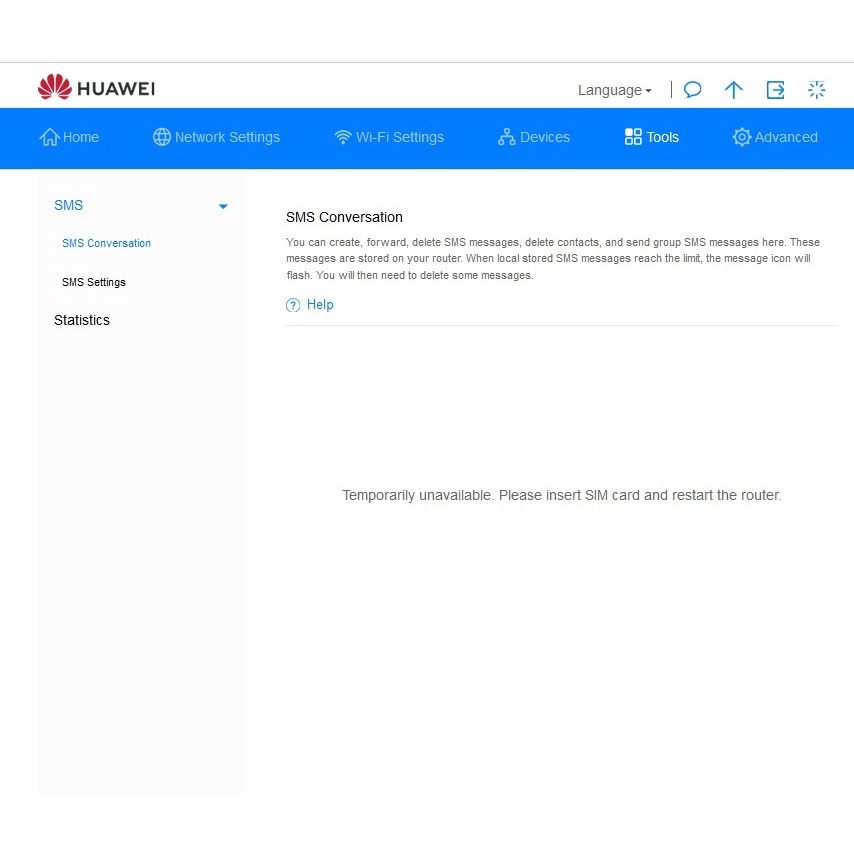Click the Help link text
This screenshot has width=854, height=854.
(x=320, y=305)
